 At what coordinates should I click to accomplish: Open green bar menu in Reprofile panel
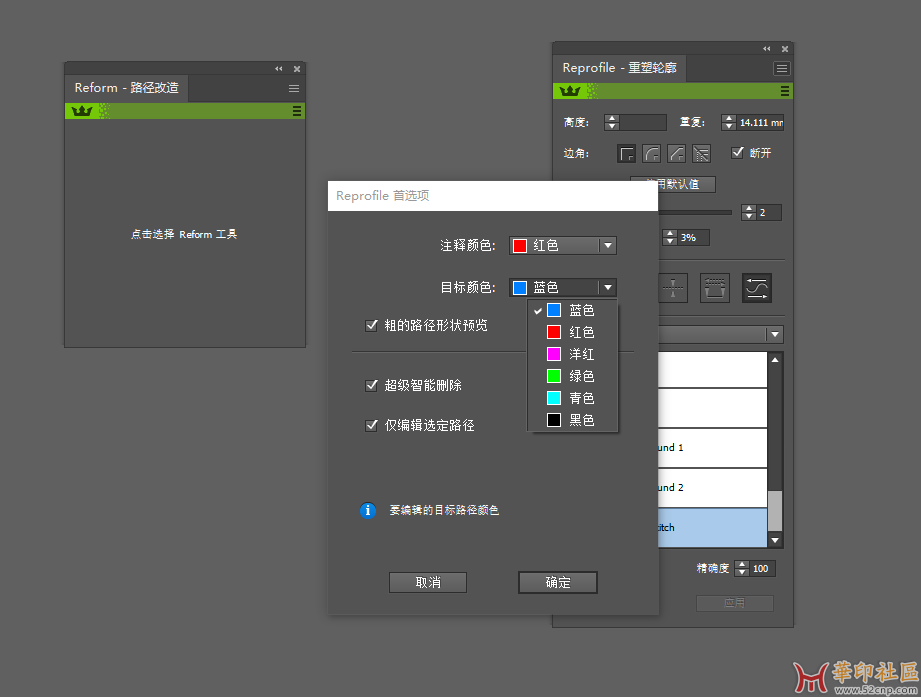[x=784, y=91]
